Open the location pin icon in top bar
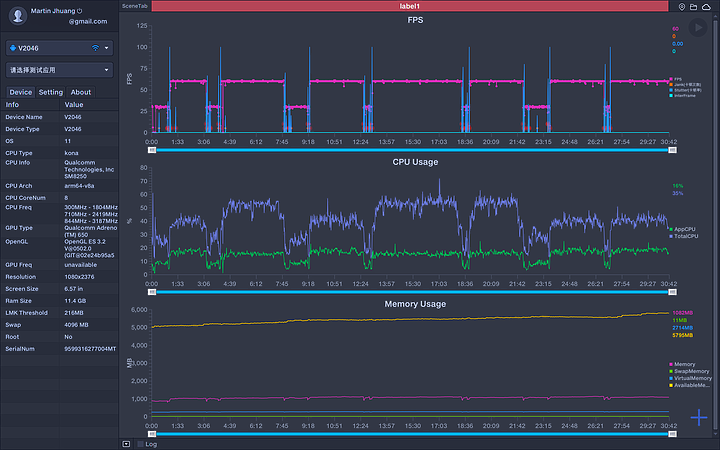Image resolution: width=720 pixels, height=450 pixels. [682, 6]
